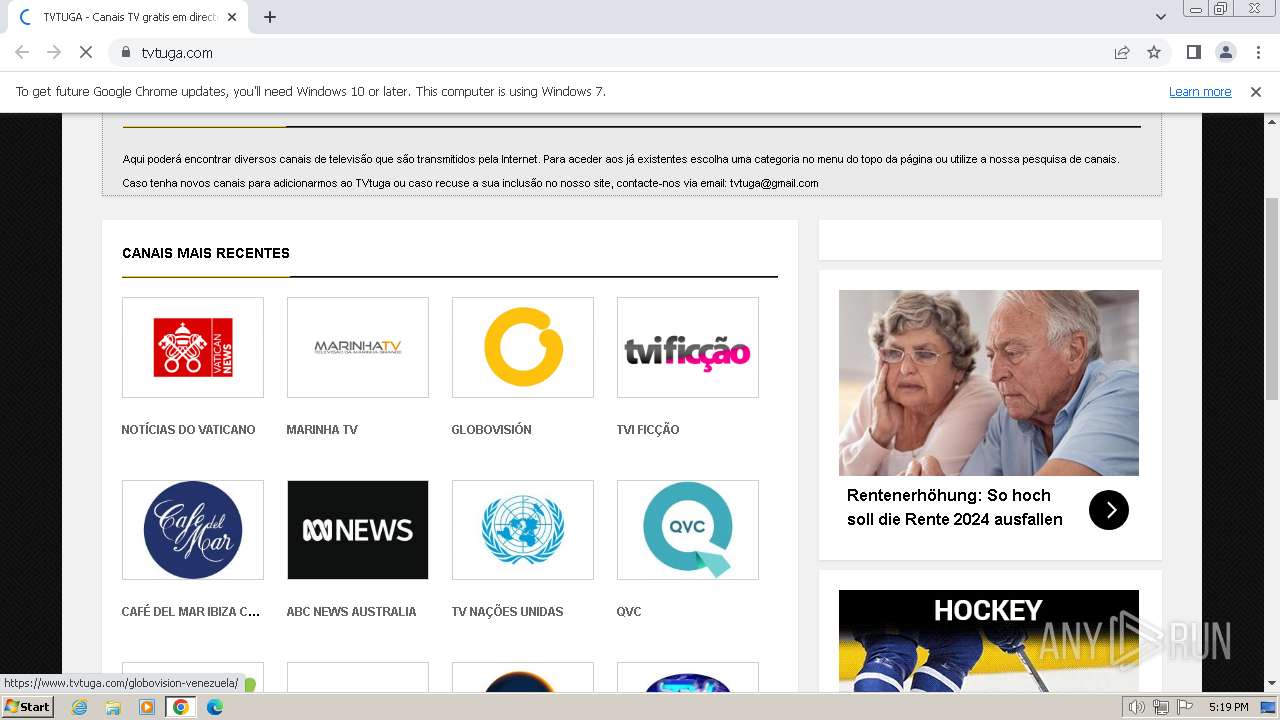Click the taskbar clock 5:19 PM
The width and height of the screenshot is (1280, 720).
pyautogui.click(x=1228, y=707)
